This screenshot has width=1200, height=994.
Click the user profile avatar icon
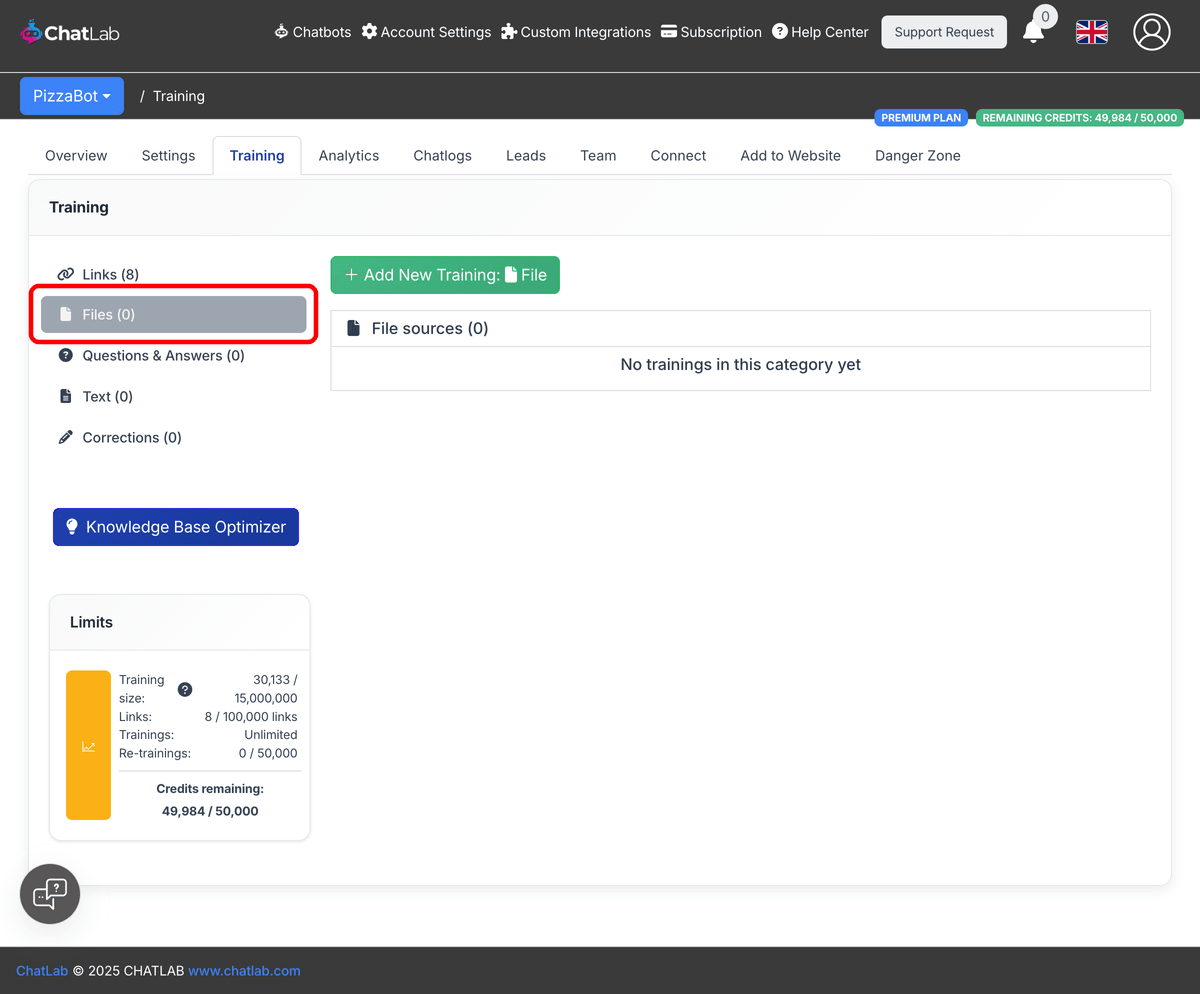pos(1151,32)
